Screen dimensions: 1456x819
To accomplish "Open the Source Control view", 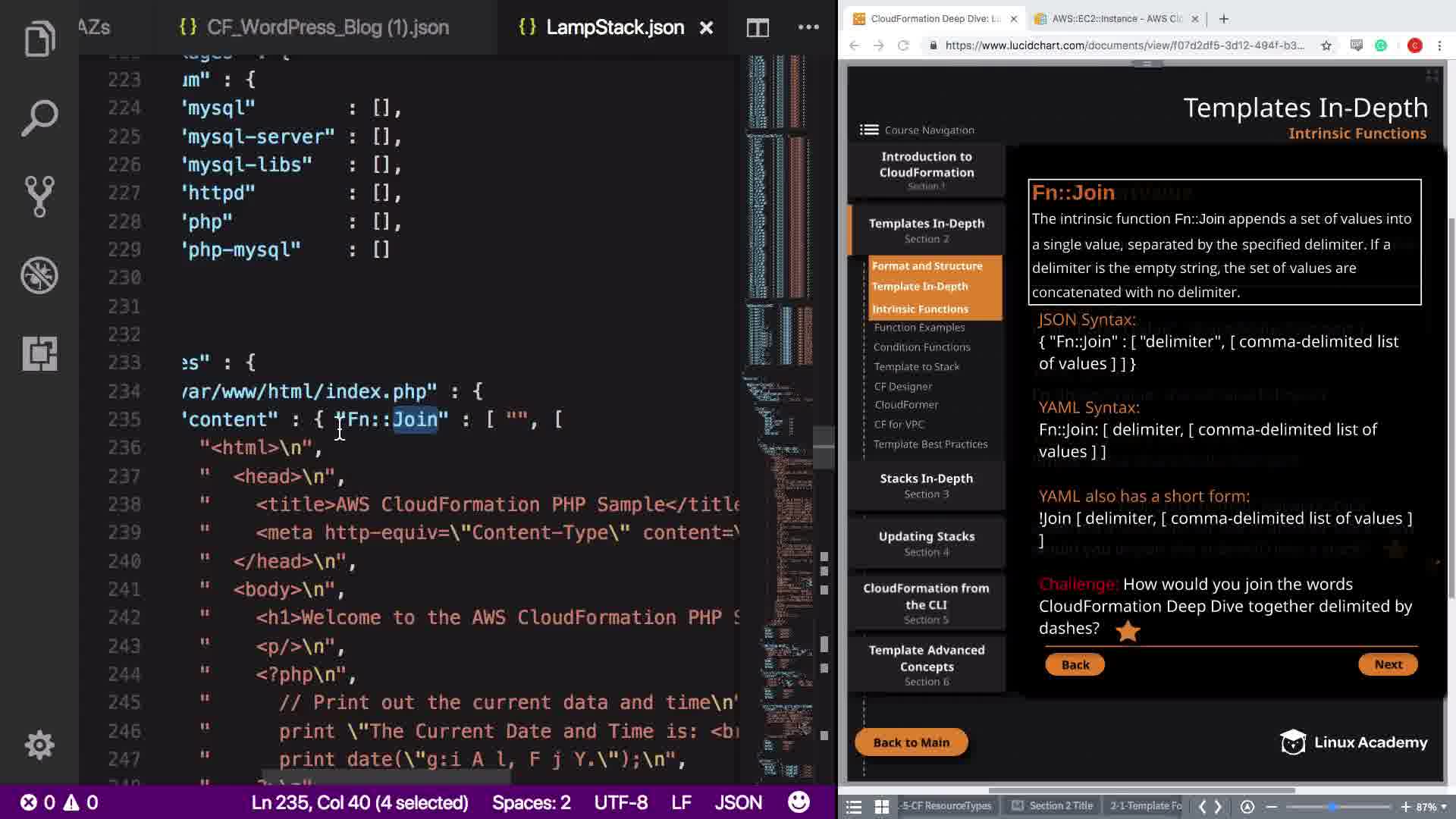I will [39, 196].
